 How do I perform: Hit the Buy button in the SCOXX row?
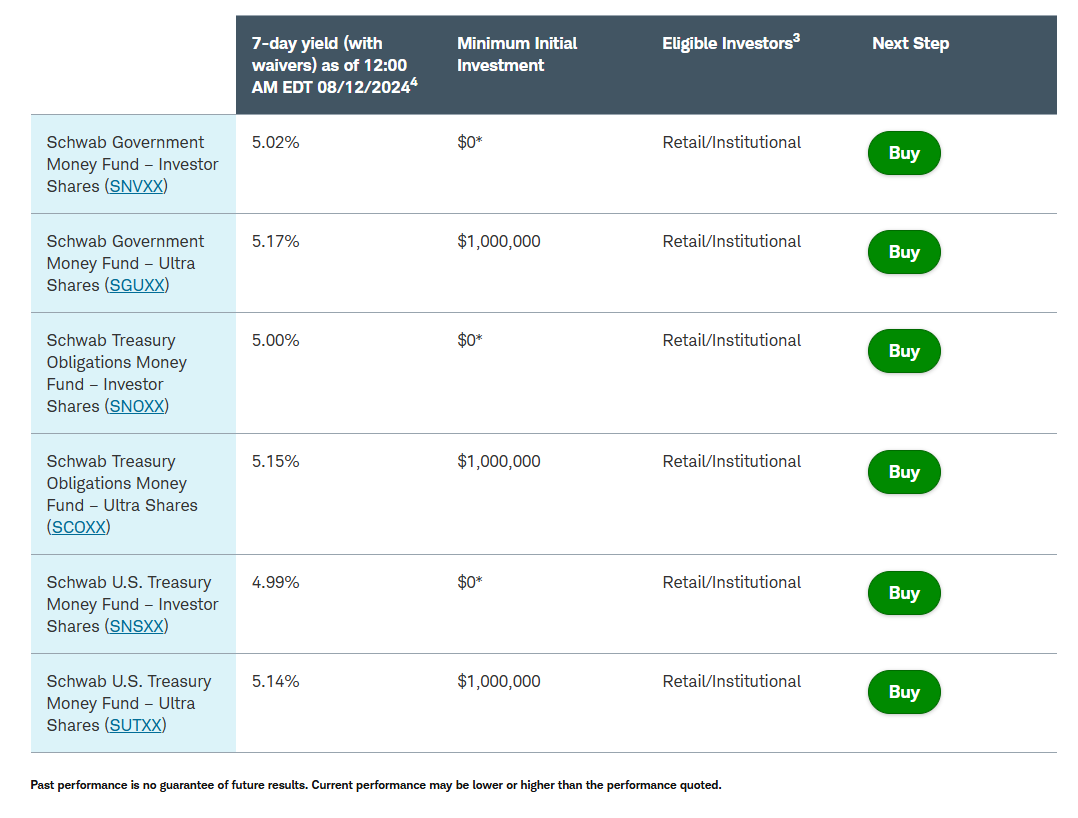[904, 472]
